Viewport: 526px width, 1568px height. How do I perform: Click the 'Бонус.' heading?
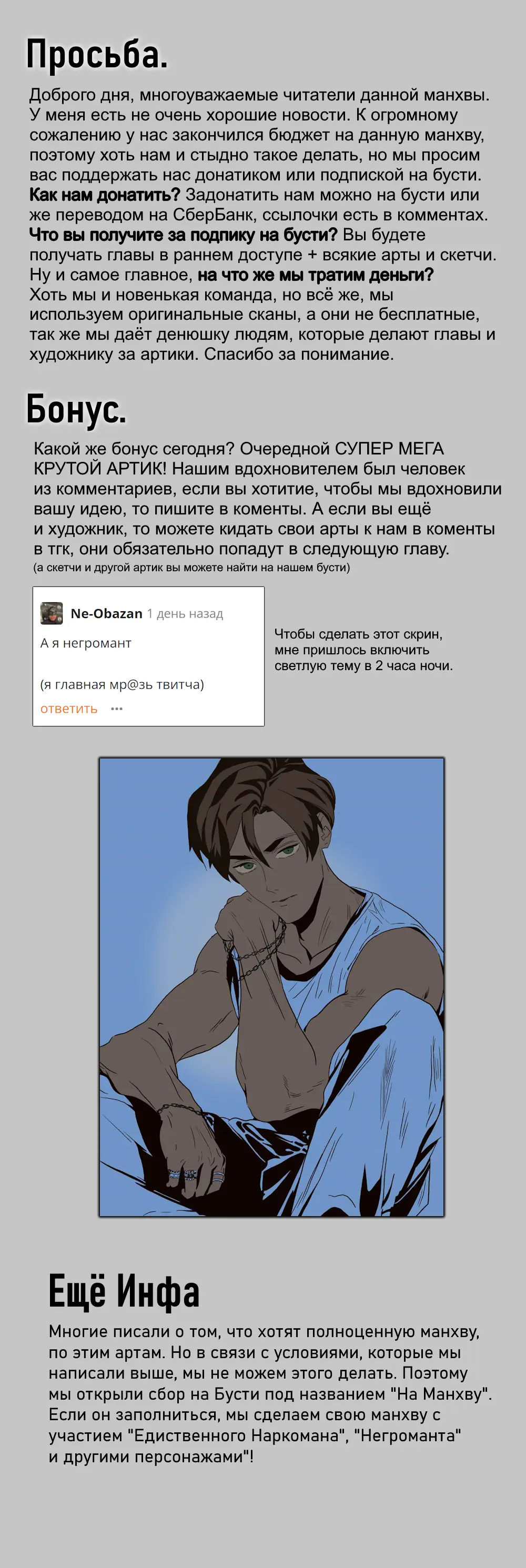pyautogui.click(x=76, y=408)
